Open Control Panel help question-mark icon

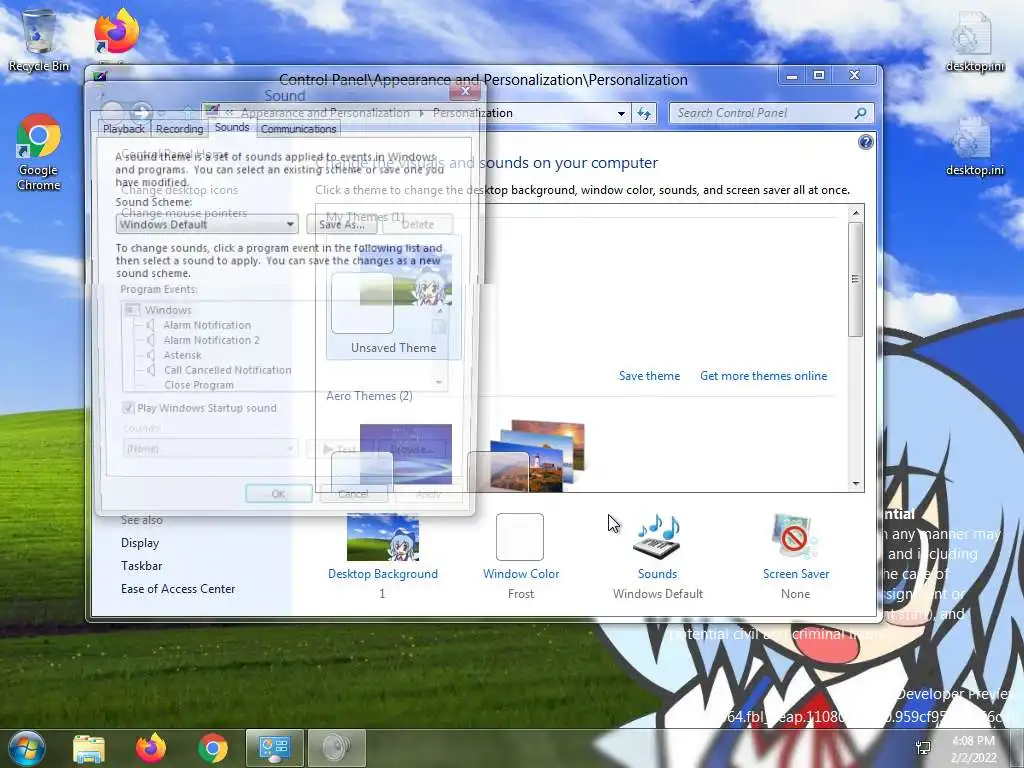(865, 142)
